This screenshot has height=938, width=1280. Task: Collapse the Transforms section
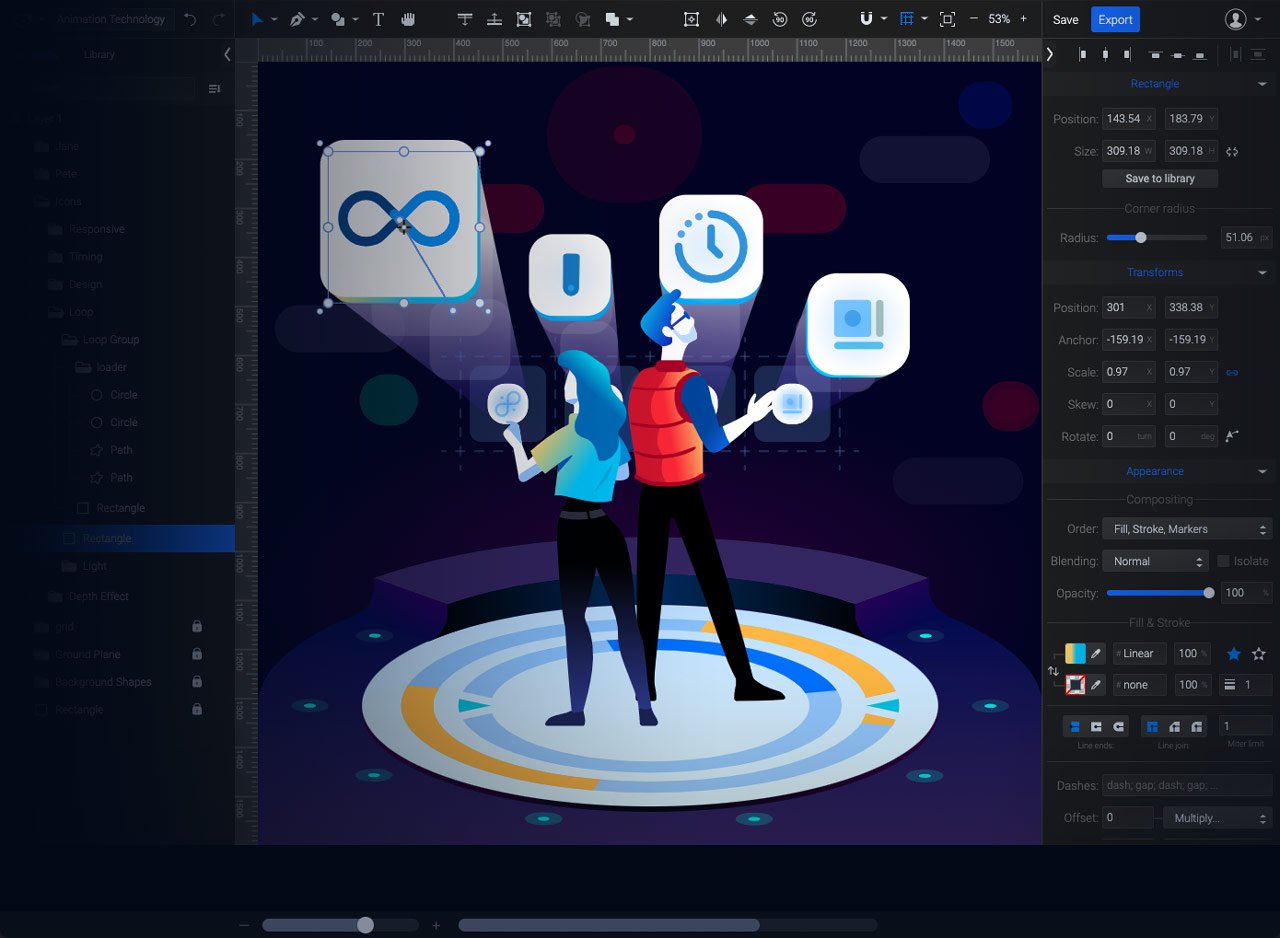[x=1262, y=272]
